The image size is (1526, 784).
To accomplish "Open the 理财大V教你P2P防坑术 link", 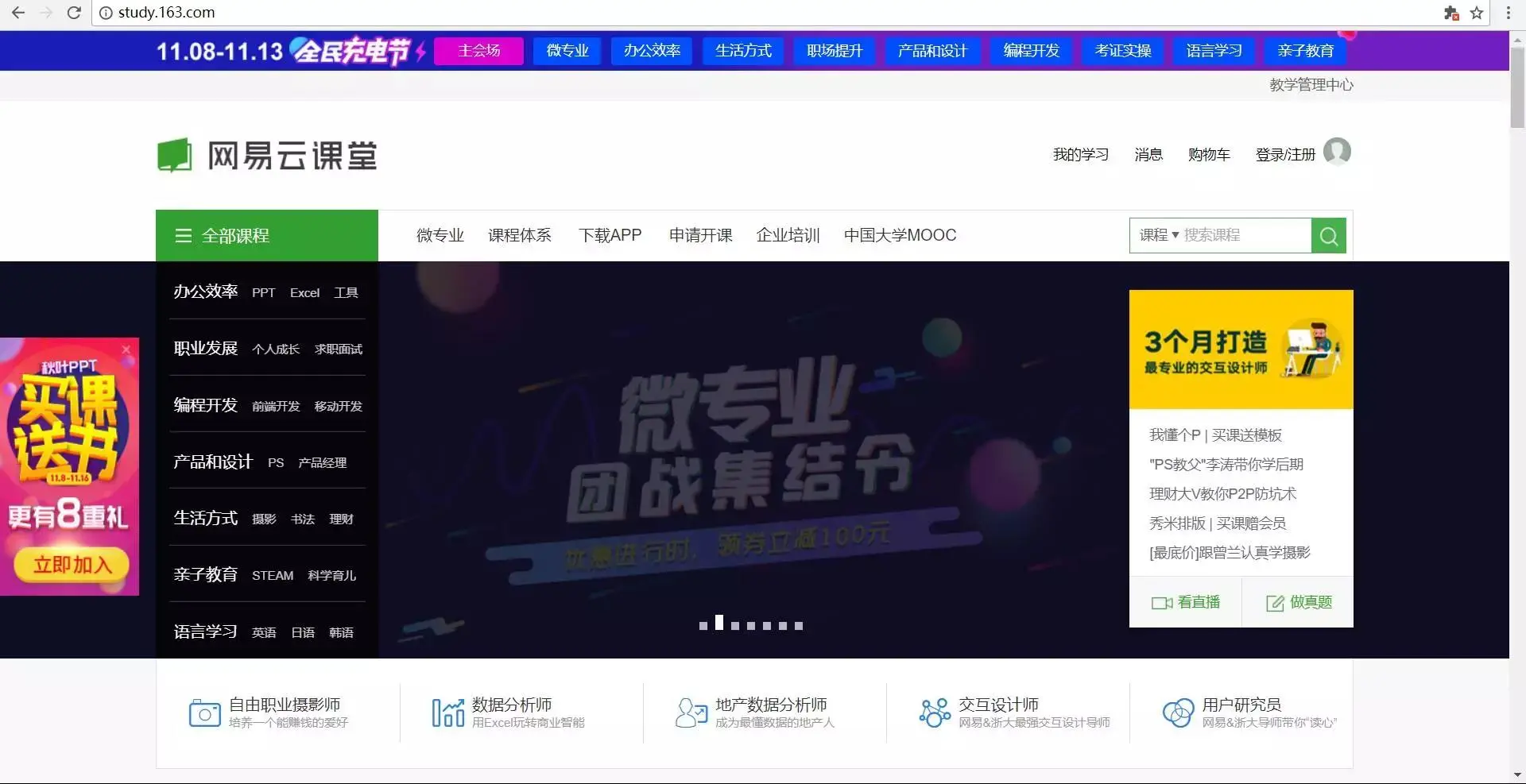I will point(1222,494).
